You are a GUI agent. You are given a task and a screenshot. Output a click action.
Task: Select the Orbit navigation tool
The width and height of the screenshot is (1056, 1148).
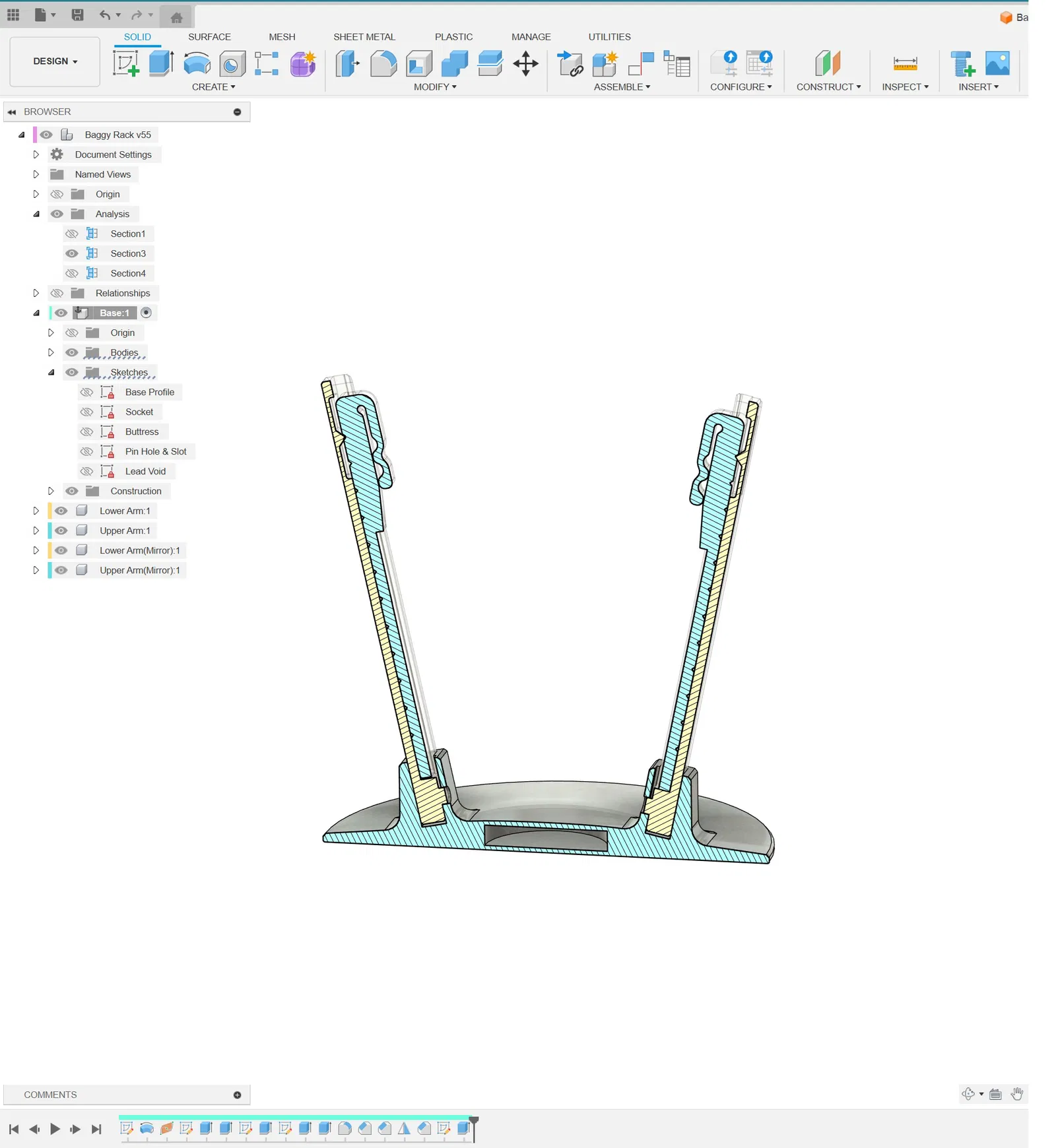(x=968, y=1094)
